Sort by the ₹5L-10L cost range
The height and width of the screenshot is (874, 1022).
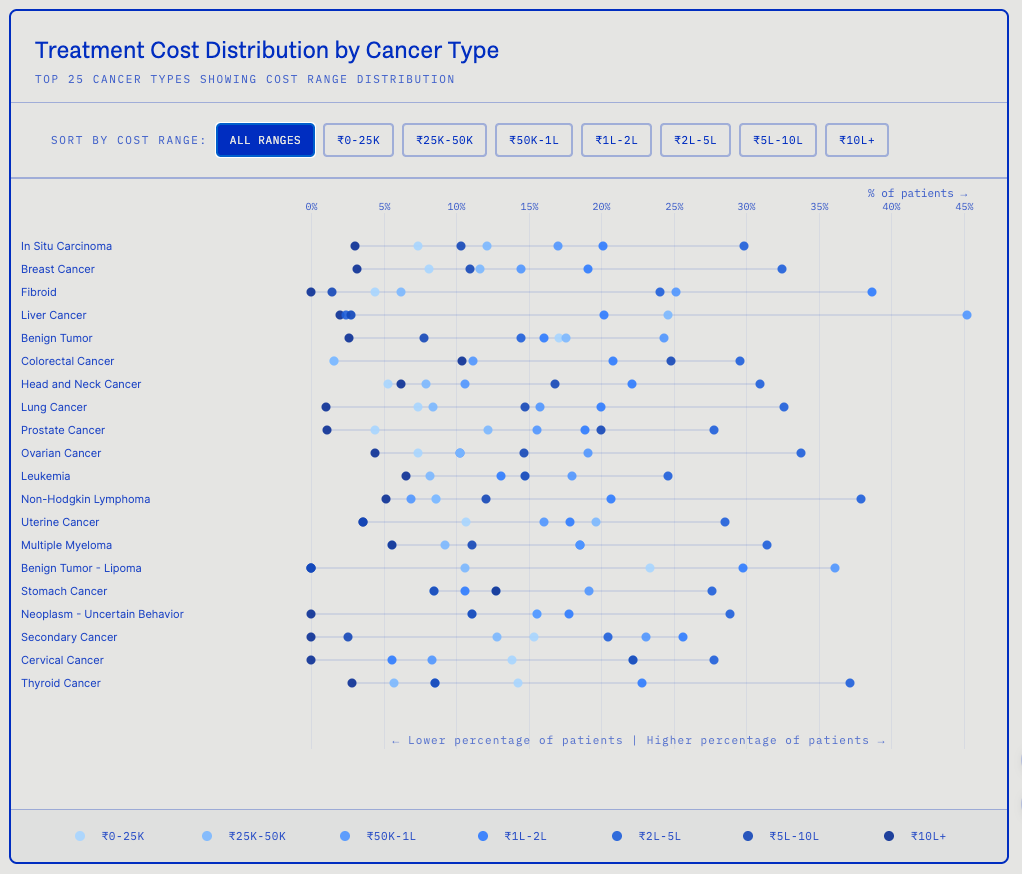tap(778, 140)
